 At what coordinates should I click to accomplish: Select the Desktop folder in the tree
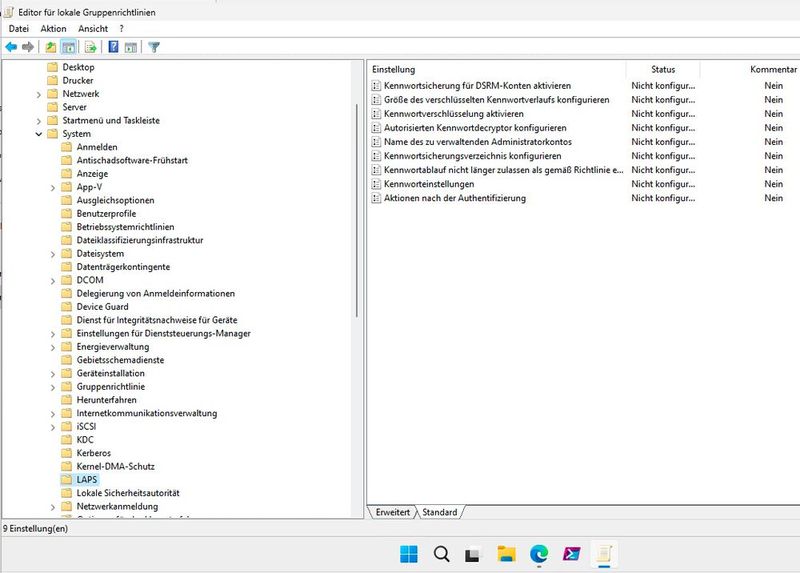[78, 67]
